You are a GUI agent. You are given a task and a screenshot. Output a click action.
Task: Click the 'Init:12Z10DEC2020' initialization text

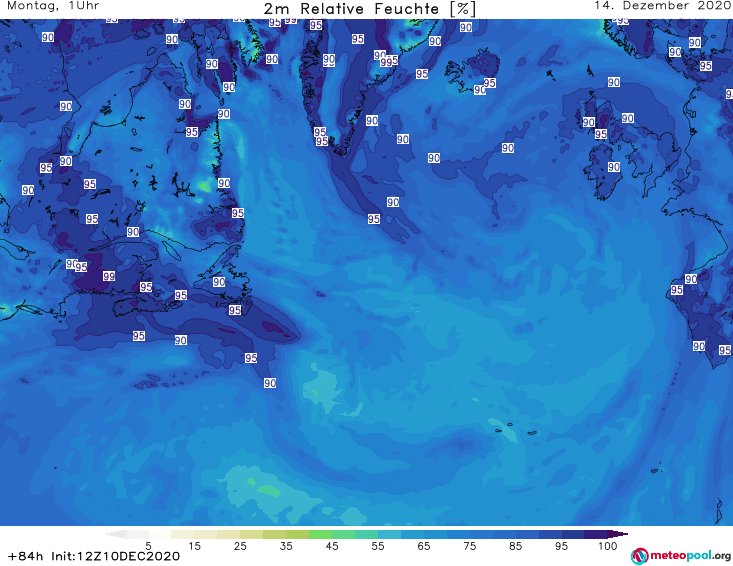pos(115,556)
